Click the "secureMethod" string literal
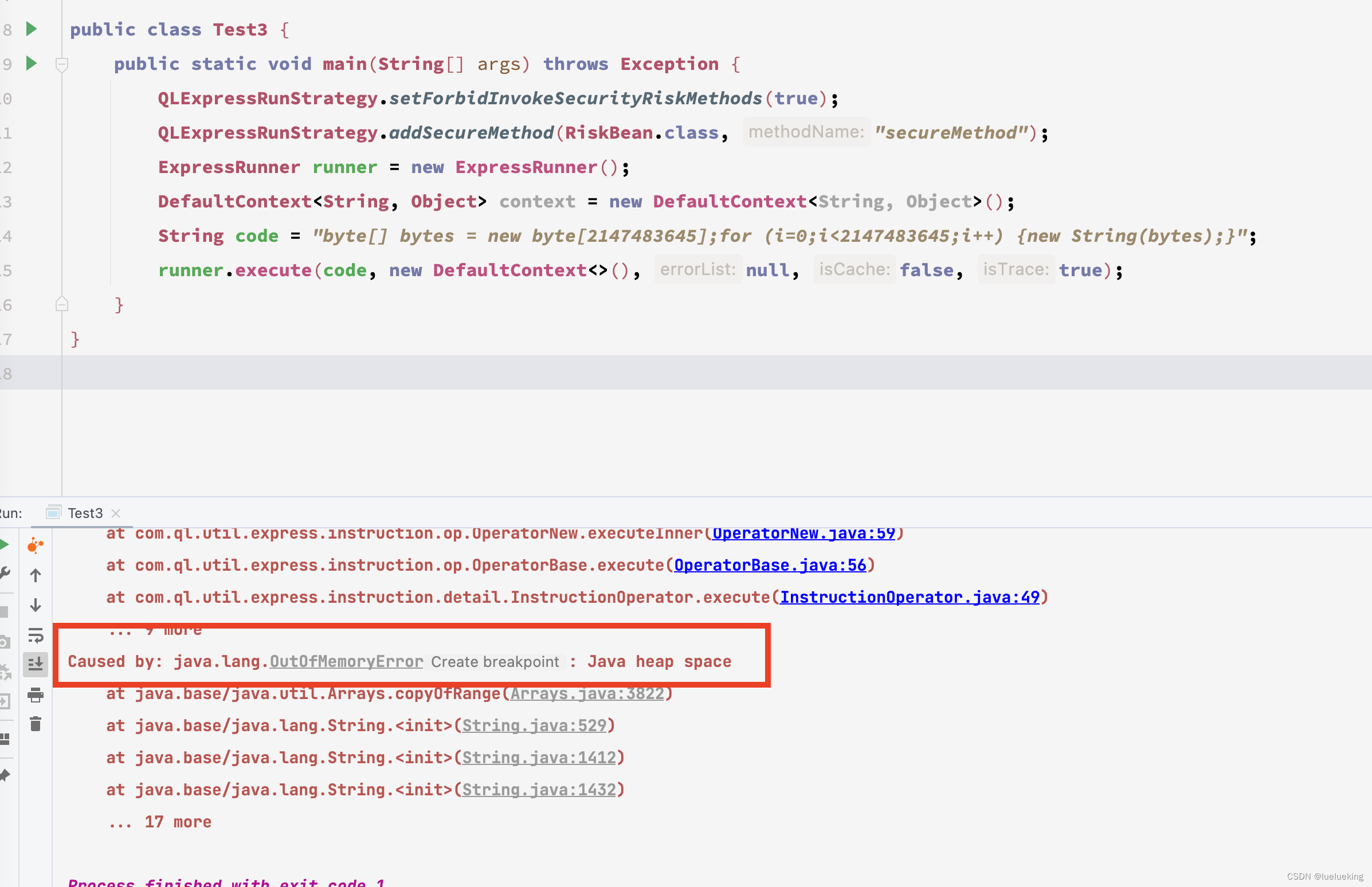This screenshot has height=887, width=1372. (x=951, y=133)
